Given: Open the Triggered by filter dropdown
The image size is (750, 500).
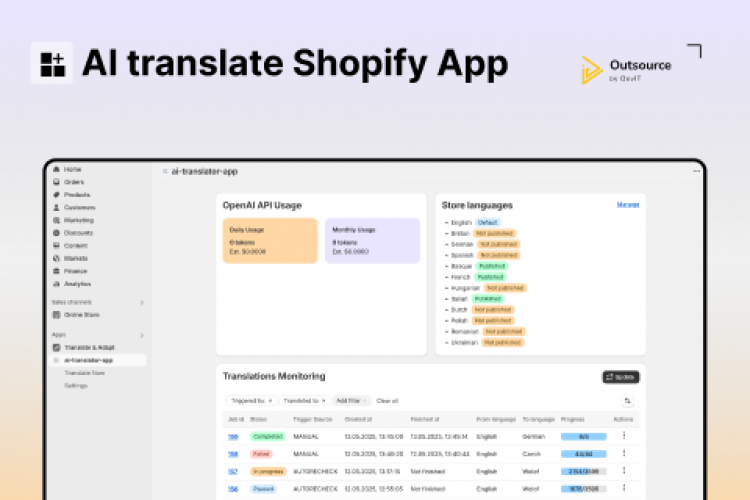Looking at the screenshot, I should click(252, 400).
